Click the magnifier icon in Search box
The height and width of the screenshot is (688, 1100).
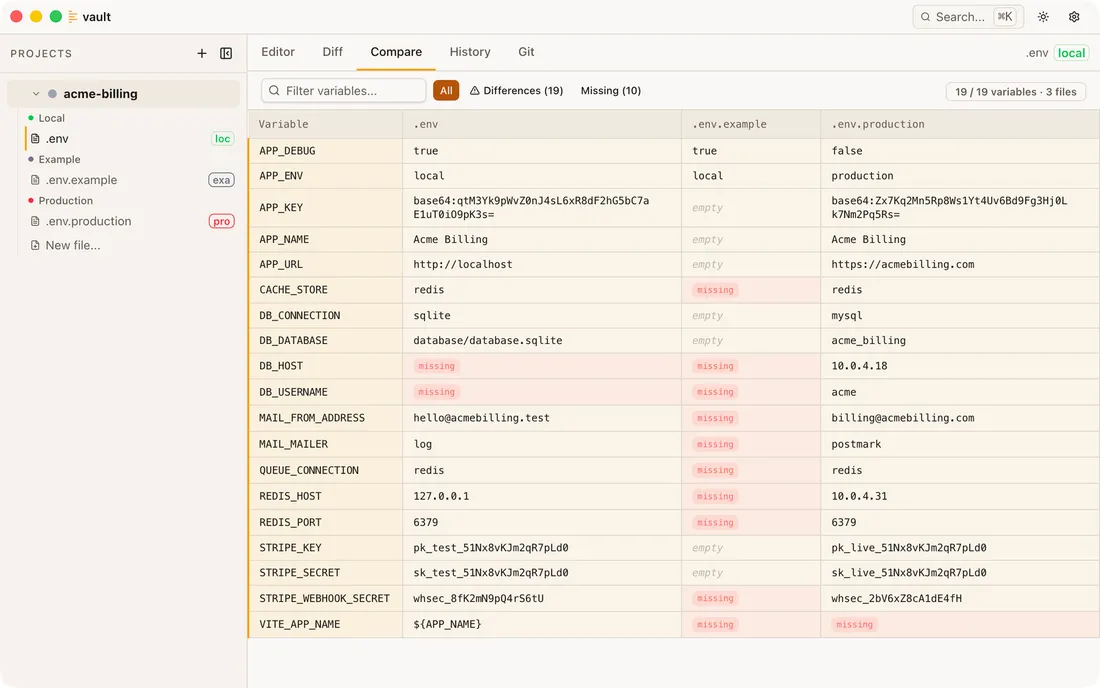[925, 17]
